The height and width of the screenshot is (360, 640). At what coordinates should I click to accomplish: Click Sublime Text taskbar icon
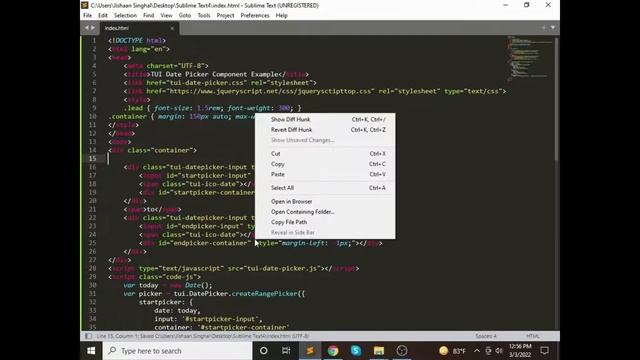point(310,351)
